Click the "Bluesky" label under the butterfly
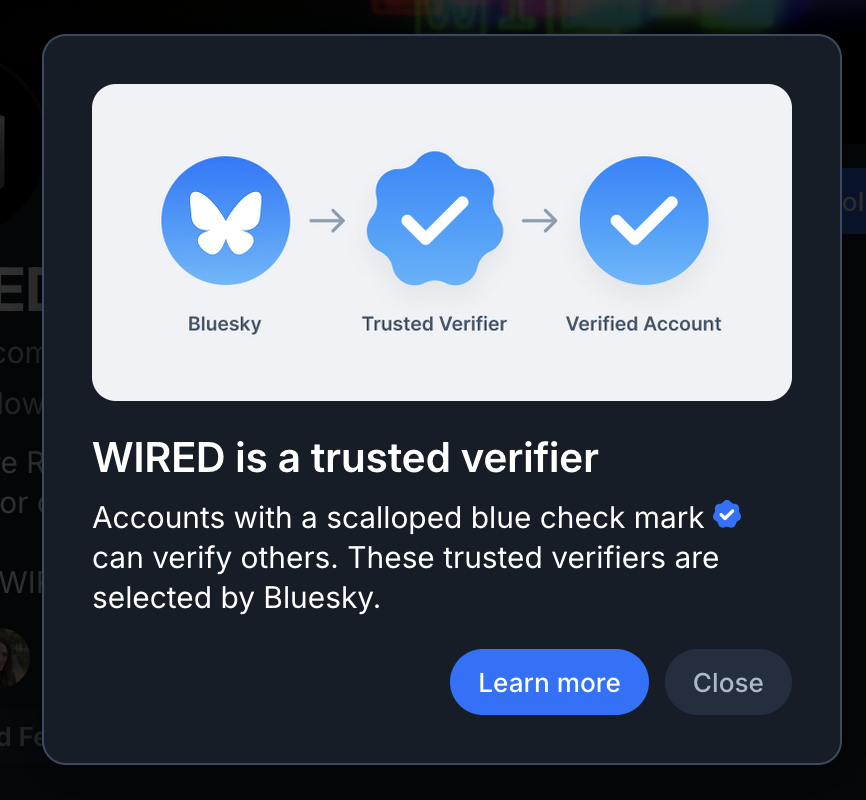 pos(225,324)
